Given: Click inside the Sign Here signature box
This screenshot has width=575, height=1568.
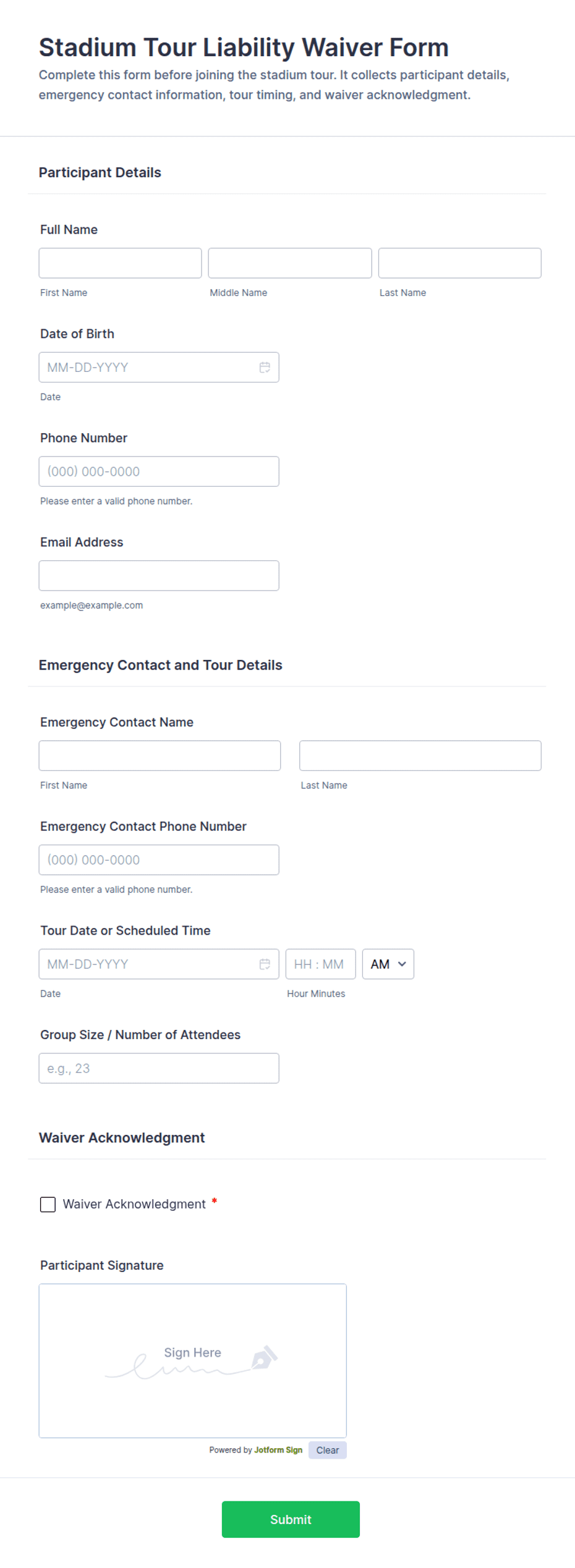Looking at the screenshot, I should pos(192,1359).
